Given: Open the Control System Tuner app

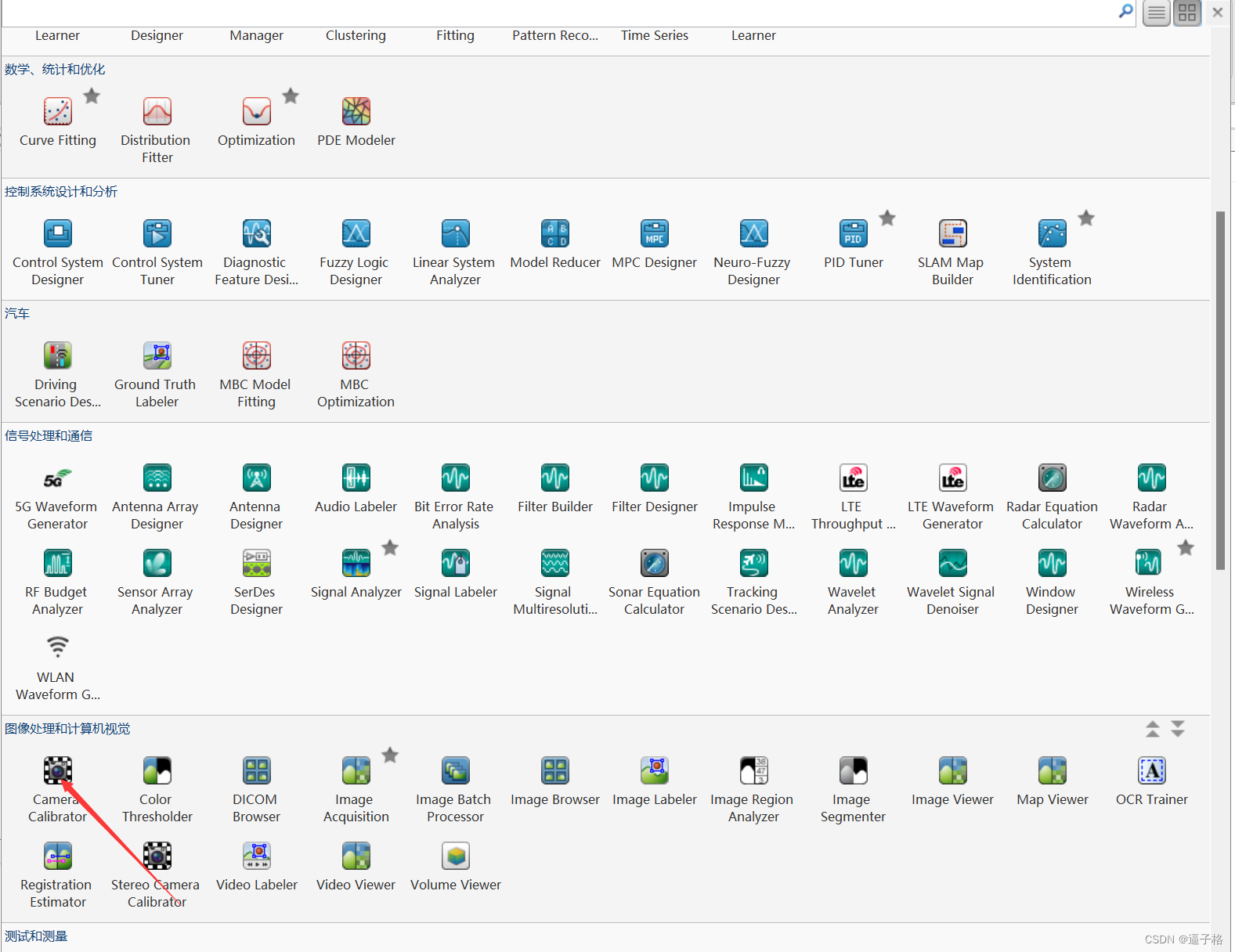Looking at the screenshot, I should click(x=157, y=233).
